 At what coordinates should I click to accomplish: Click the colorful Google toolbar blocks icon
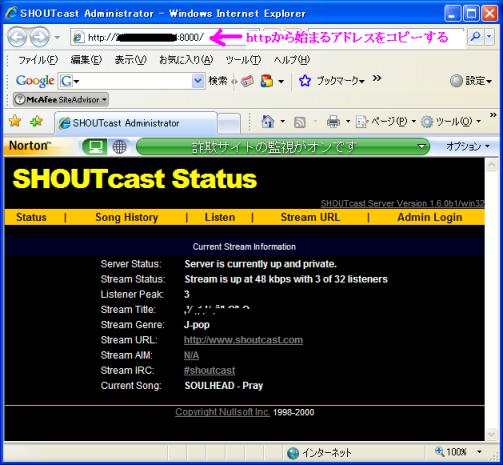click(x=267, y=81)
